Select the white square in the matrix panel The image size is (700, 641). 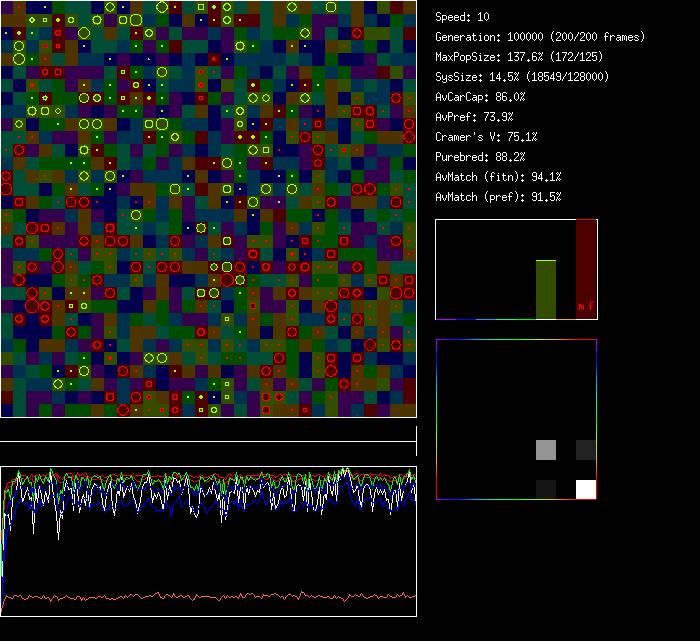(586, 489)
